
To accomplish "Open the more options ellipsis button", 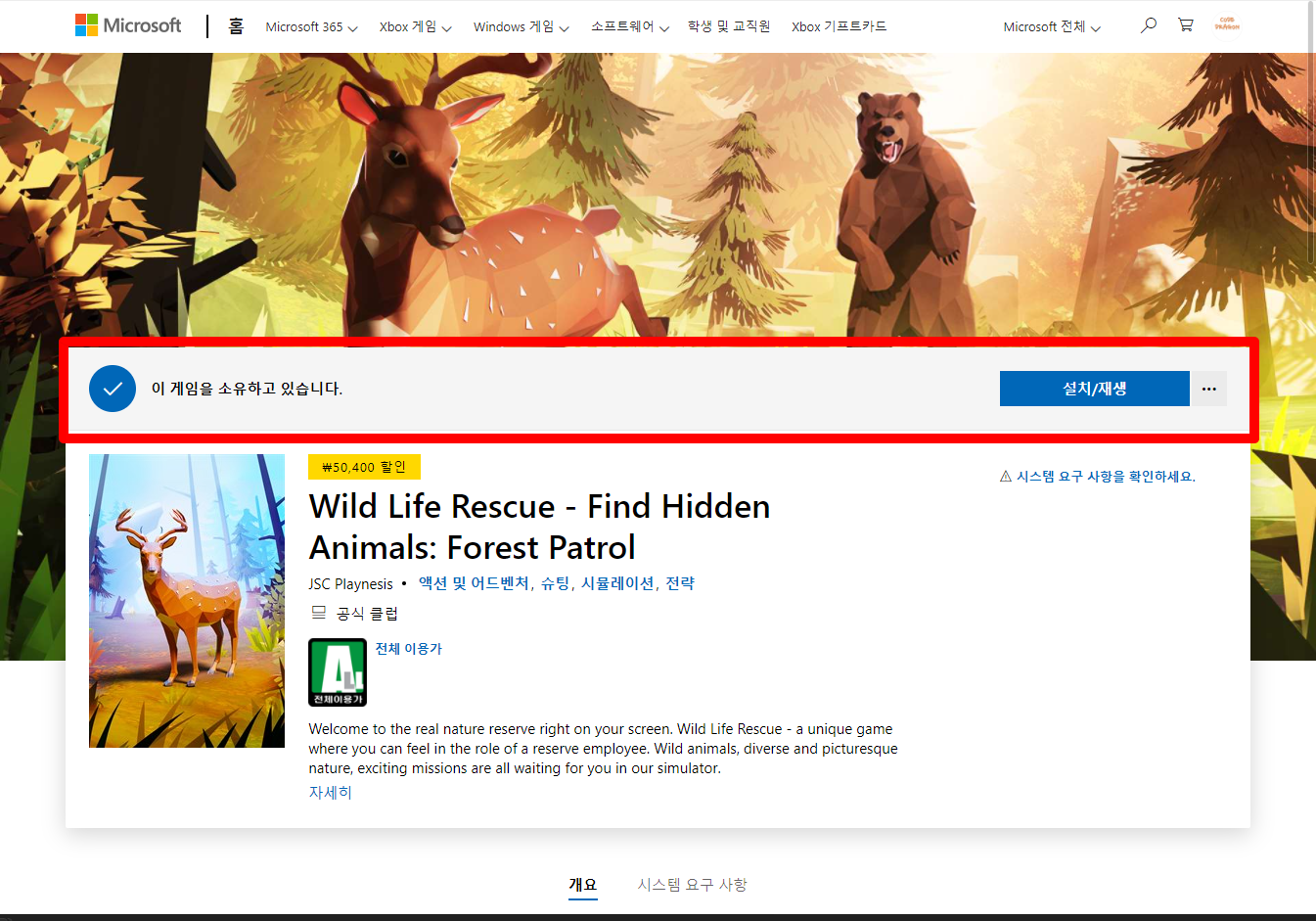I will point(1209,389).
